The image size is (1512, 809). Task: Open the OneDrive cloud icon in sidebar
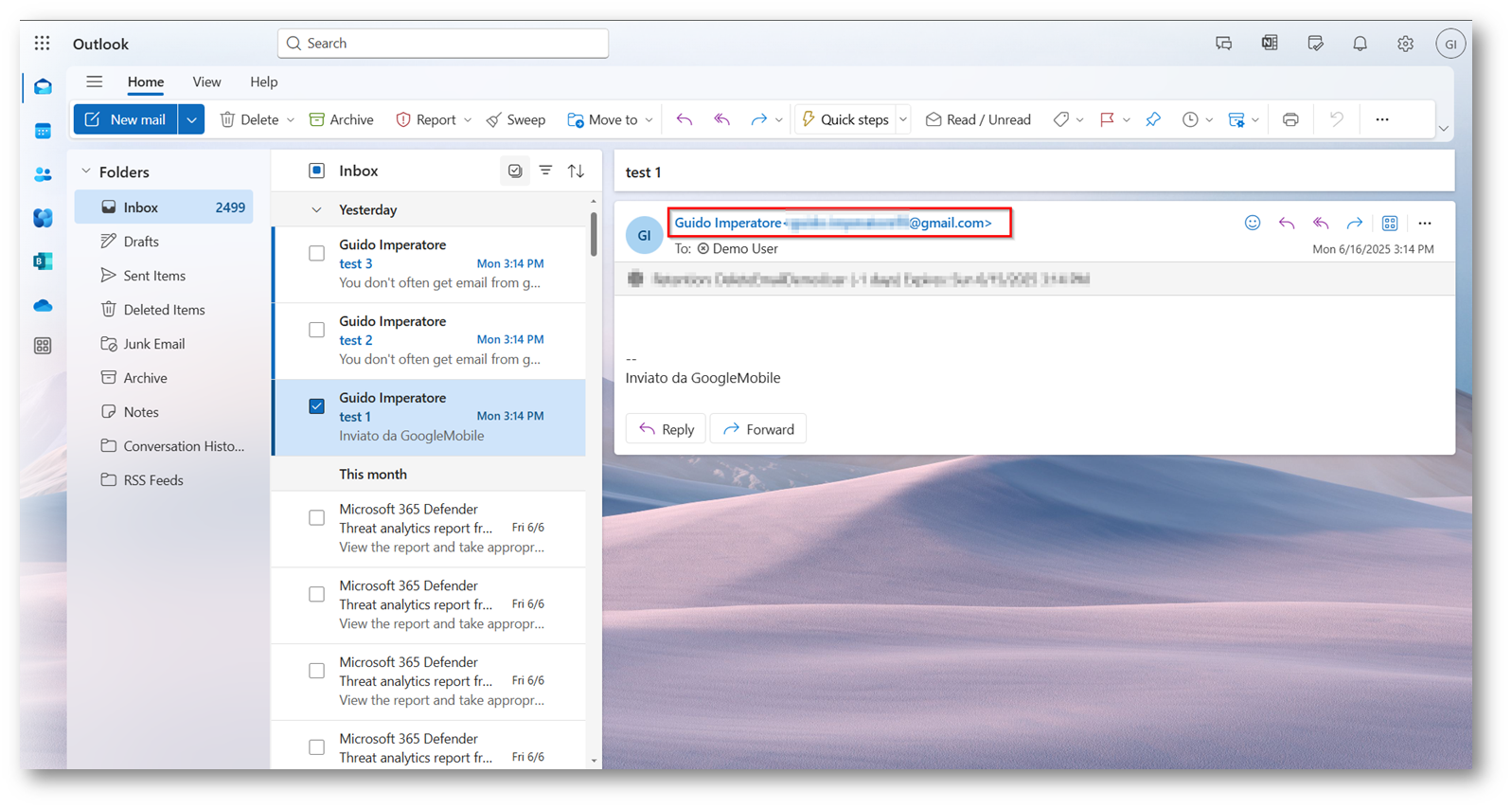tap(43, 305)
